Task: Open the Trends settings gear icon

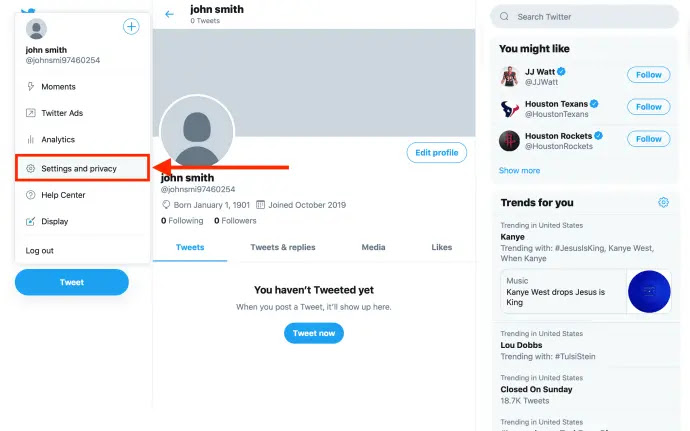Action: click(663, 202)
